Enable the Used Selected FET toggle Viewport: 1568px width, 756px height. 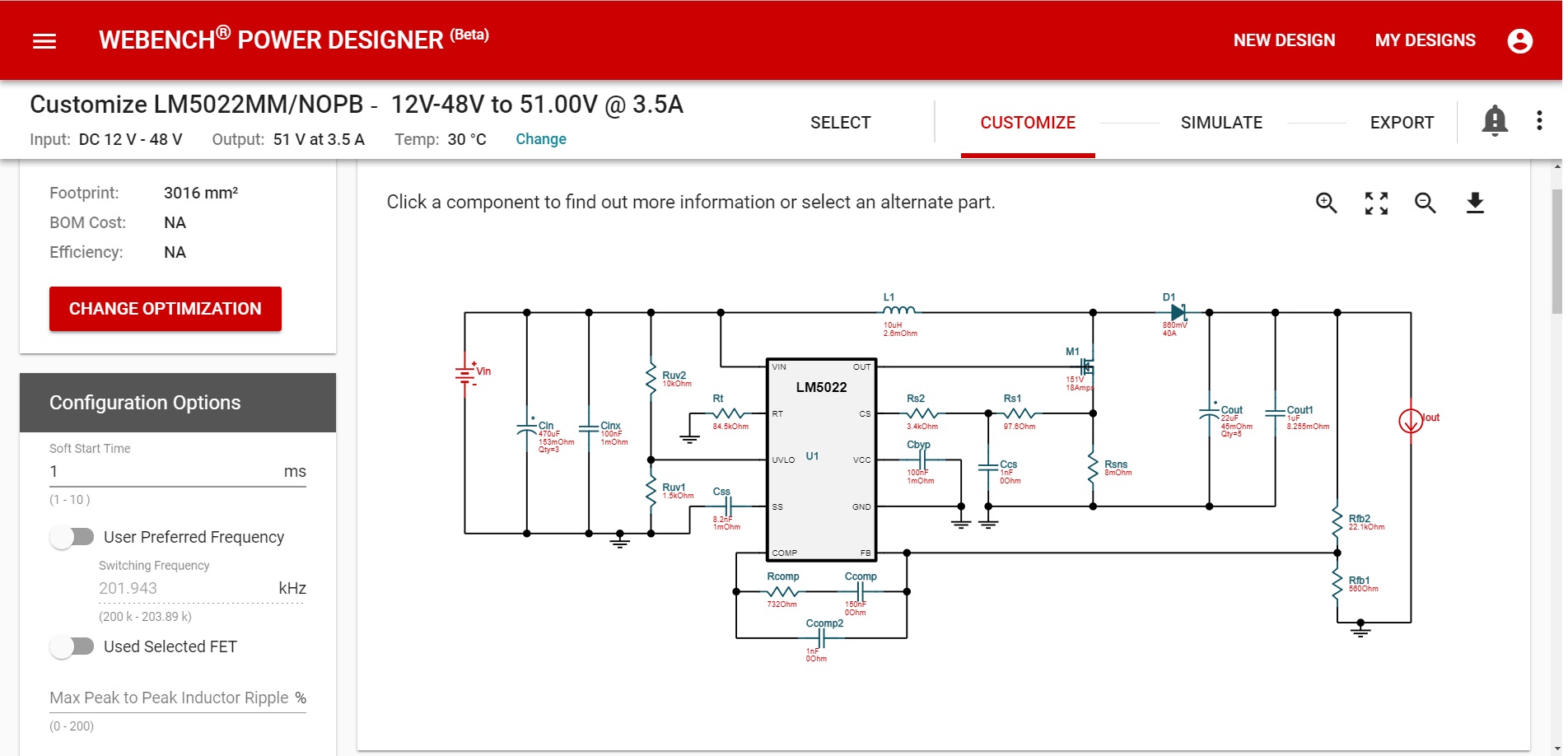72,646
